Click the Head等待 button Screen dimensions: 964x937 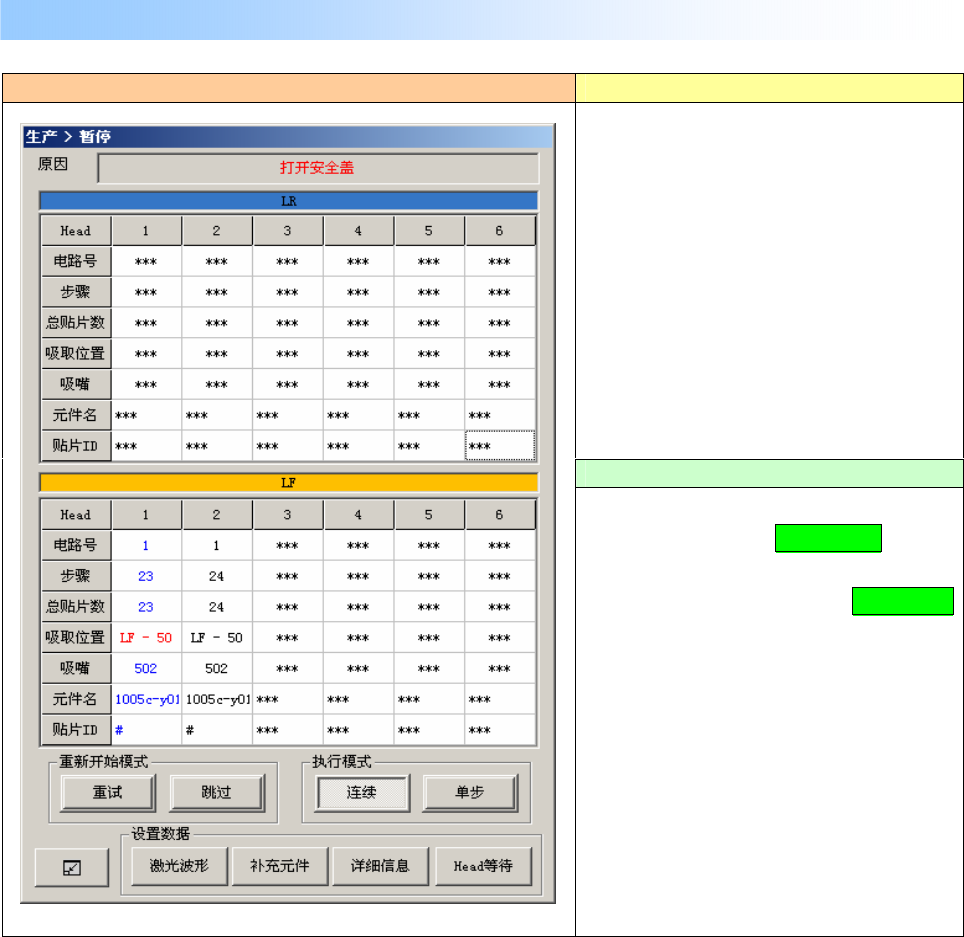point(483,866)
